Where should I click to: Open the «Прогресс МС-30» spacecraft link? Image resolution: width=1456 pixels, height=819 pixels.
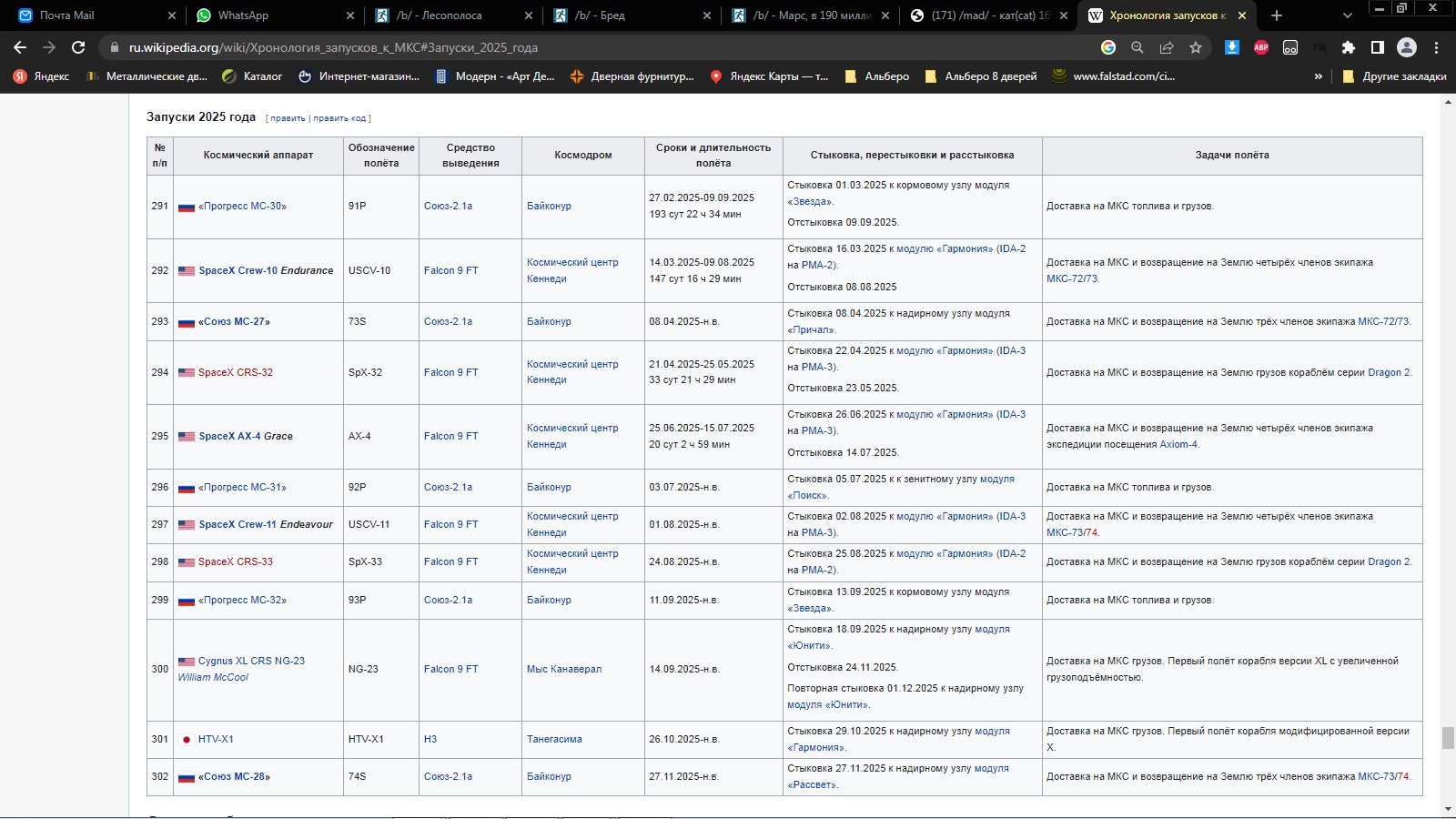(x=242, y=207)
